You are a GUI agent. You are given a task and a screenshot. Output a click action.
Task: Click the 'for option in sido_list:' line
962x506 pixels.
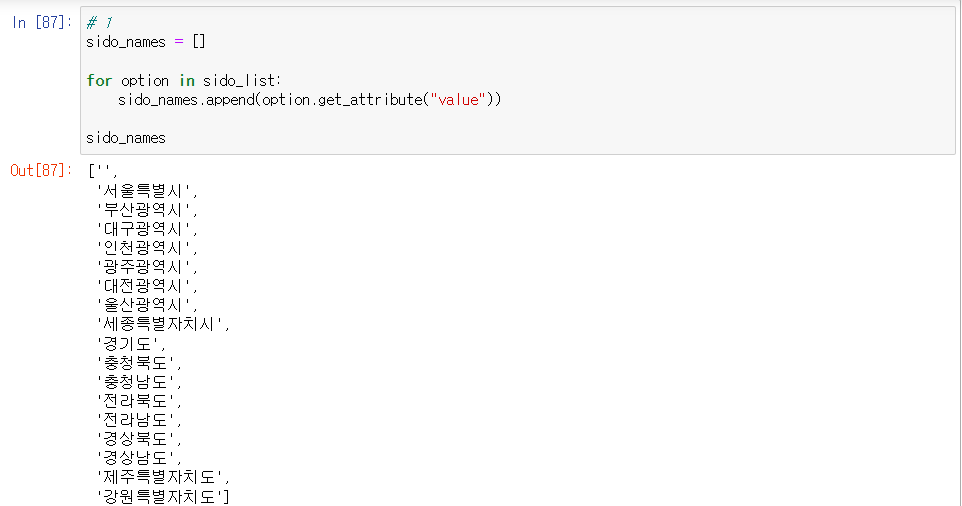coord(185,80)
